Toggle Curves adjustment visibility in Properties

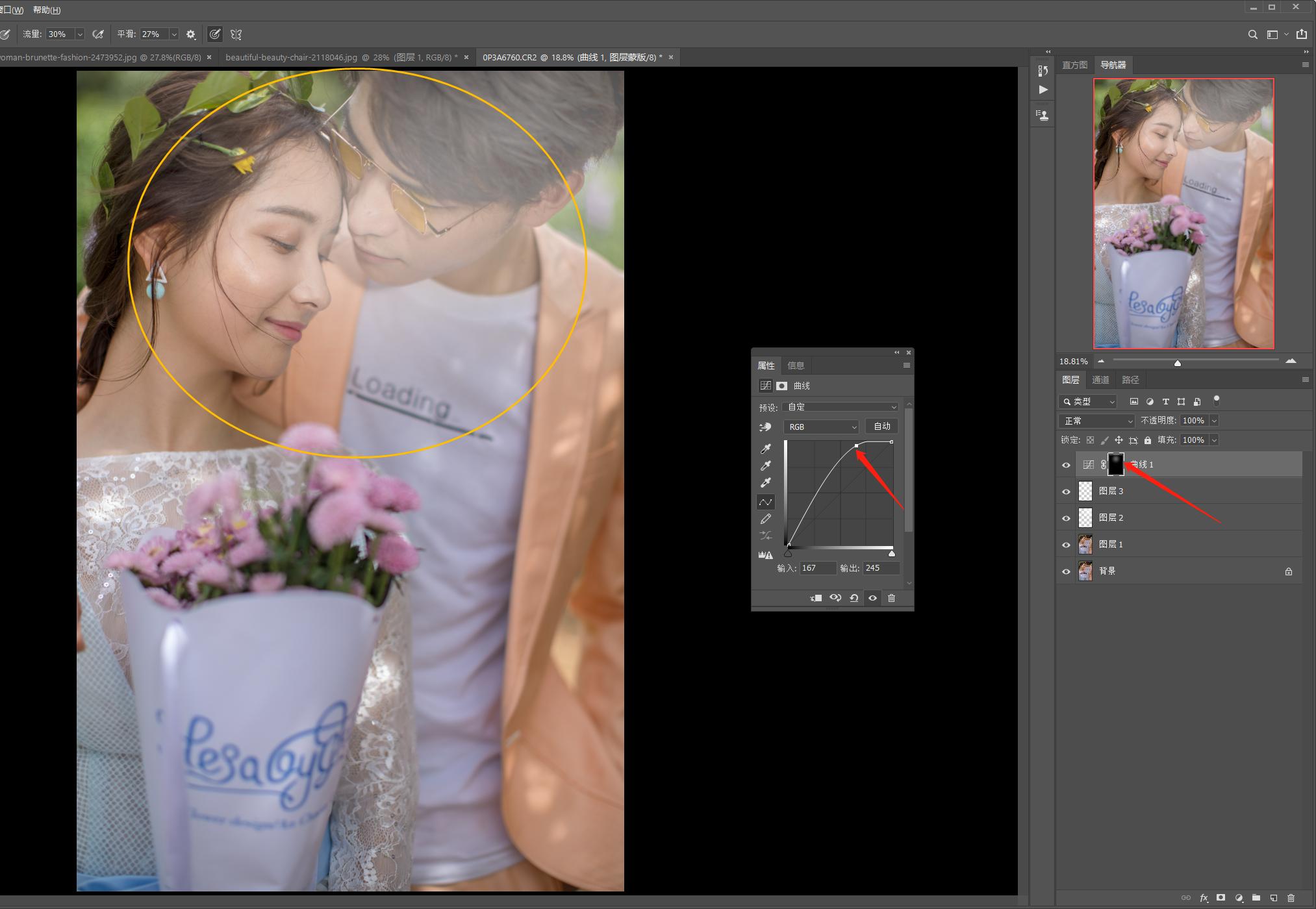point(872,598)
